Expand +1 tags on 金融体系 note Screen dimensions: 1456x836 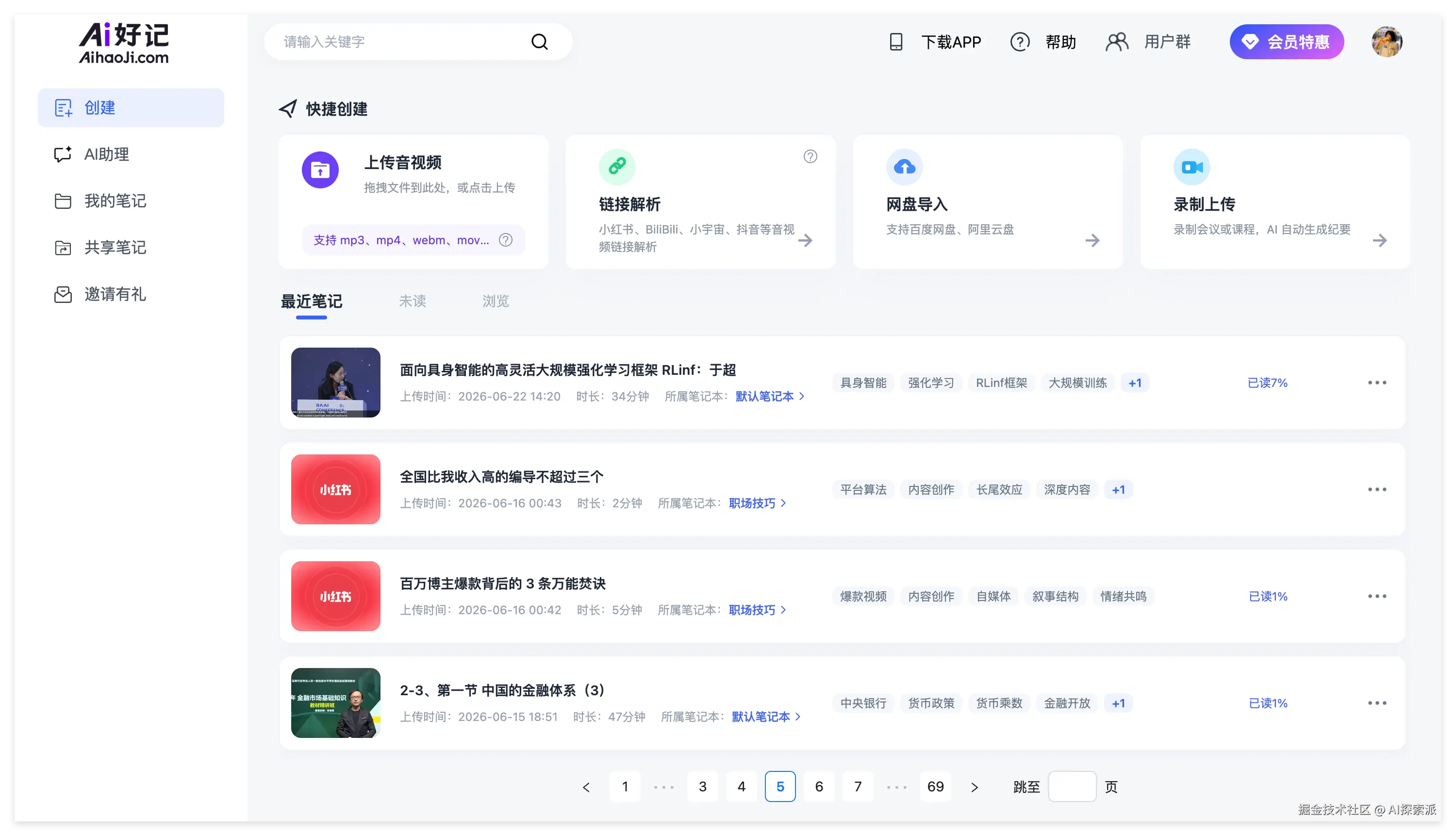(1118, 703)
